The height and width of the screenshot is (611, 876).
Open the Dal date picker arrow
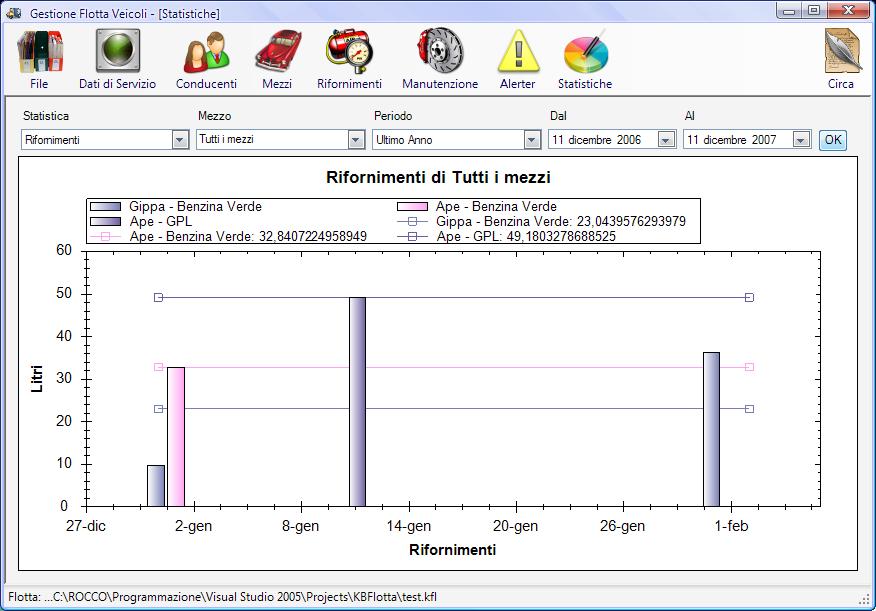[666, 140]
